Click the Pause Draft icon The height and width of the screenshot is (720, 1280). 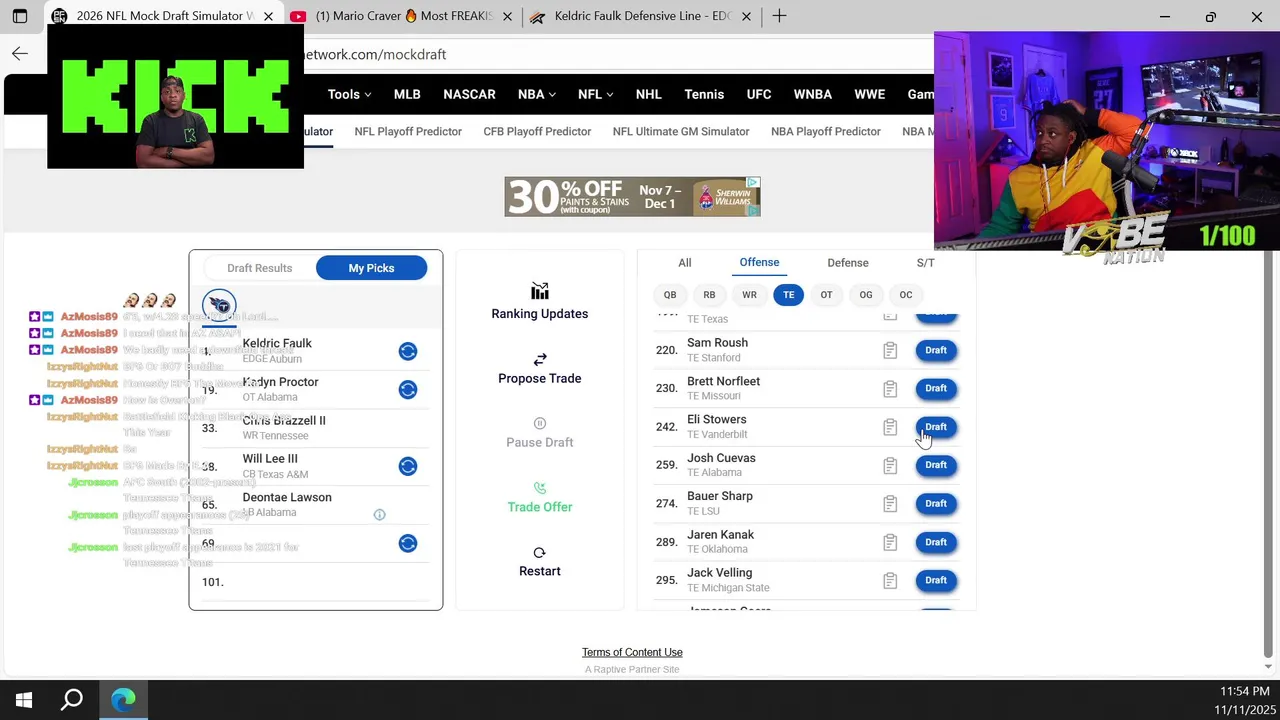coord(540,423)
